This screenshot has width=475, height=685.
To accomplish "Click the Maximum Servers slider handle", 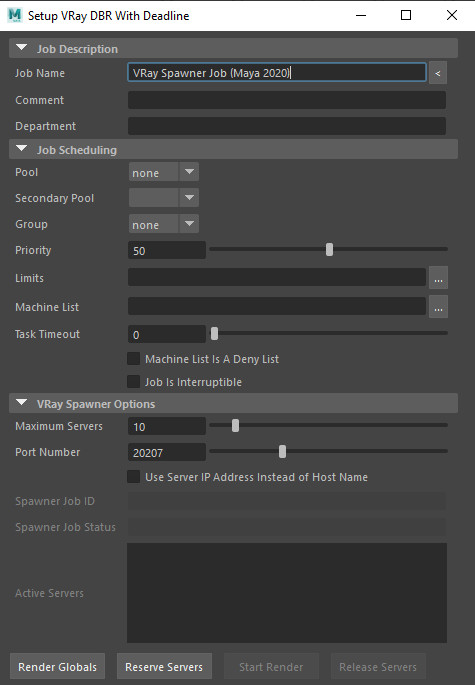I will 236,426.
